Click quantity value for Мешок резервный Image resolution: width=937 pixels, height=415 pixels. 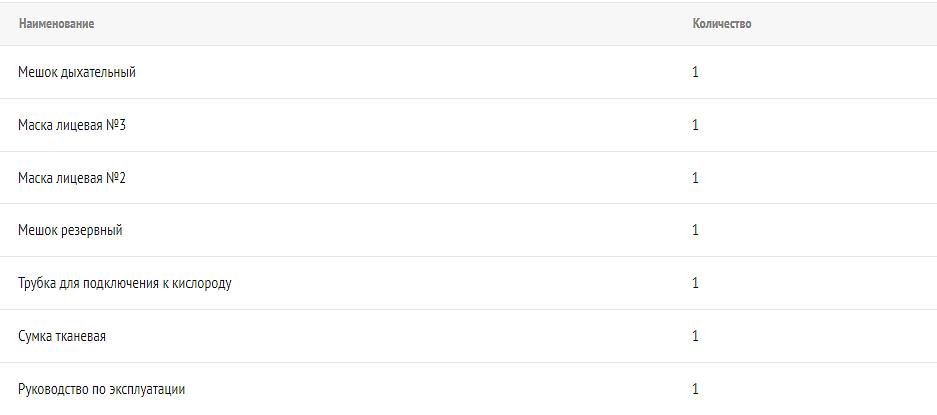[695, 230]
